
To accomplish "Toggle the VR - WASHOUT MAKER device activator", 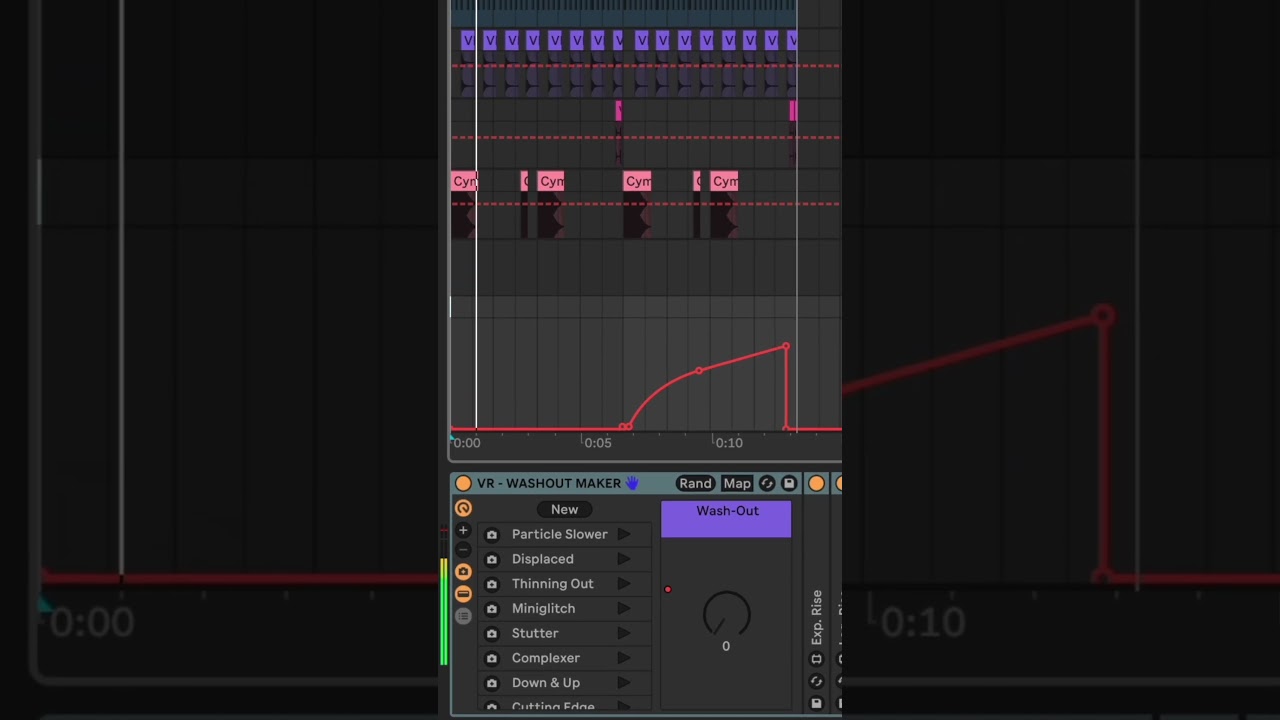I will click(463, 484).
